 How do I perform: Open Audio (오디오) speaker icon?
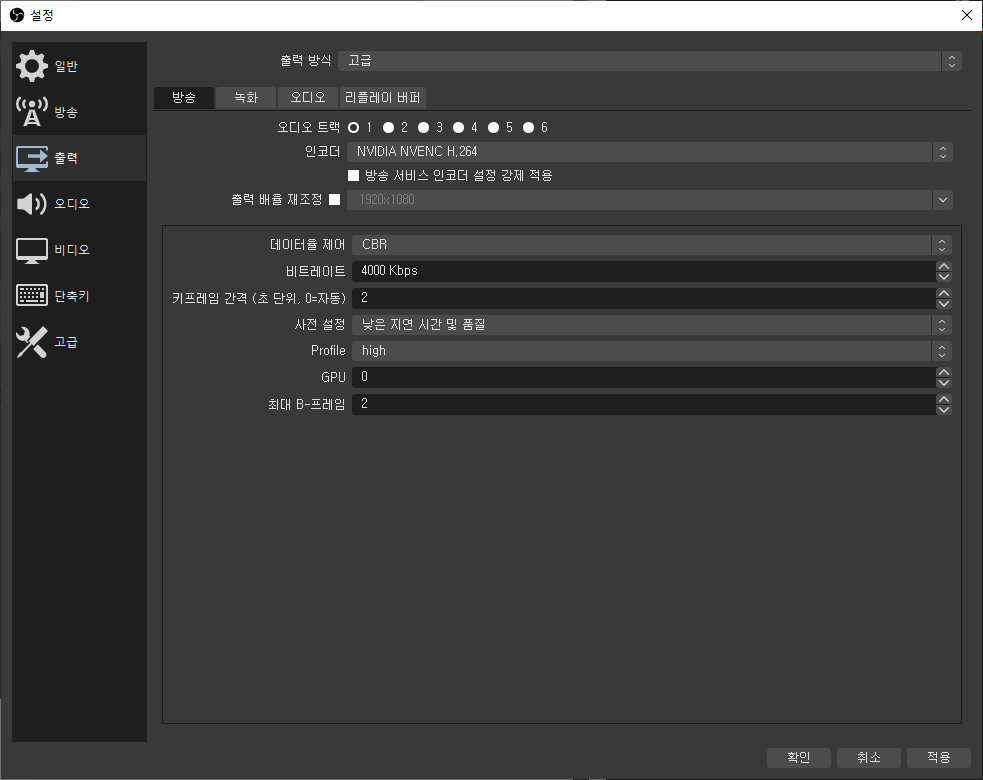[31, 204]
